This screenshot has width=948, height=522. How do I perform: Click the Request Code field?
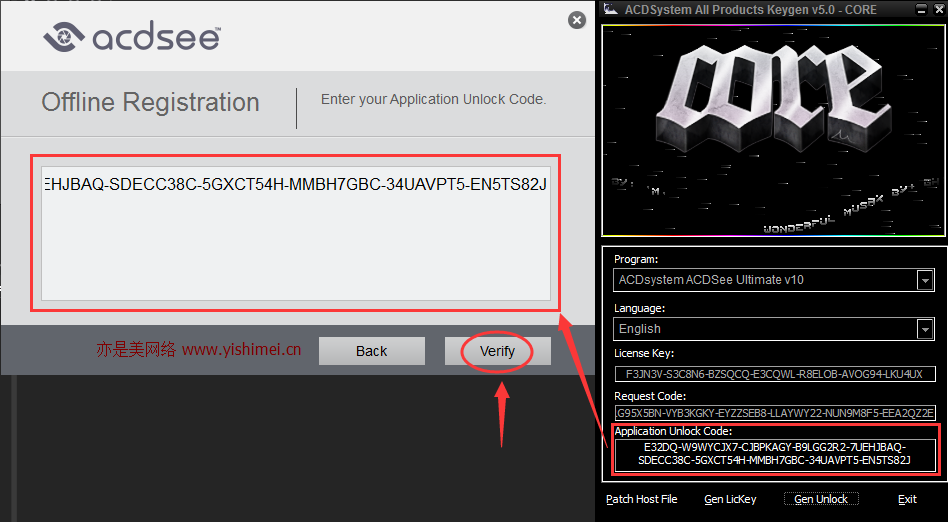pos(774,413)
